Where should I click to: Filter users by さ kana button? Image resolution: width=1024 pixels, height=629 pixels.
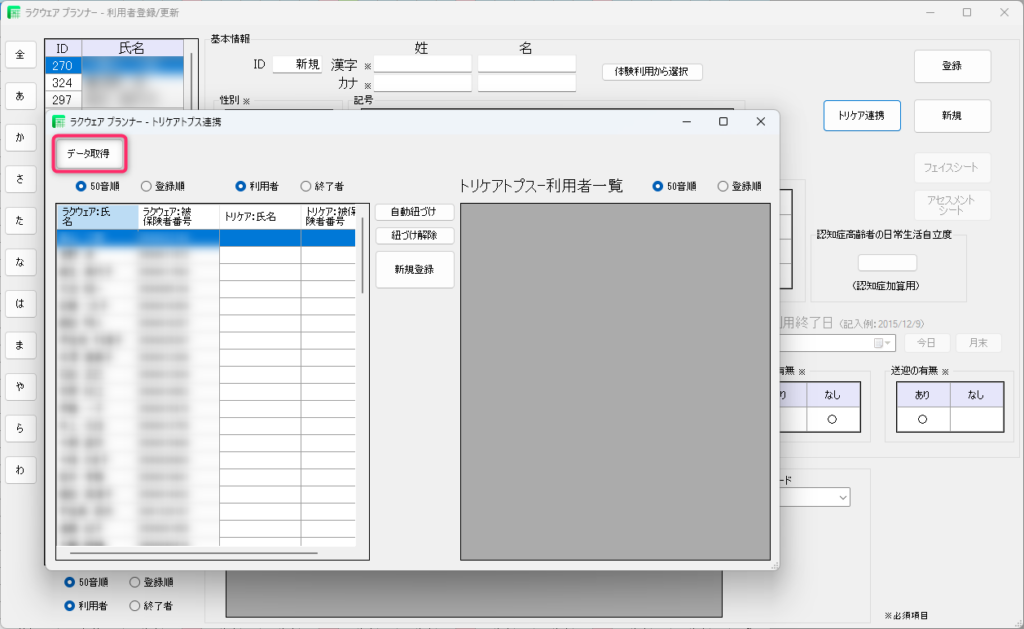coord(20,179)
